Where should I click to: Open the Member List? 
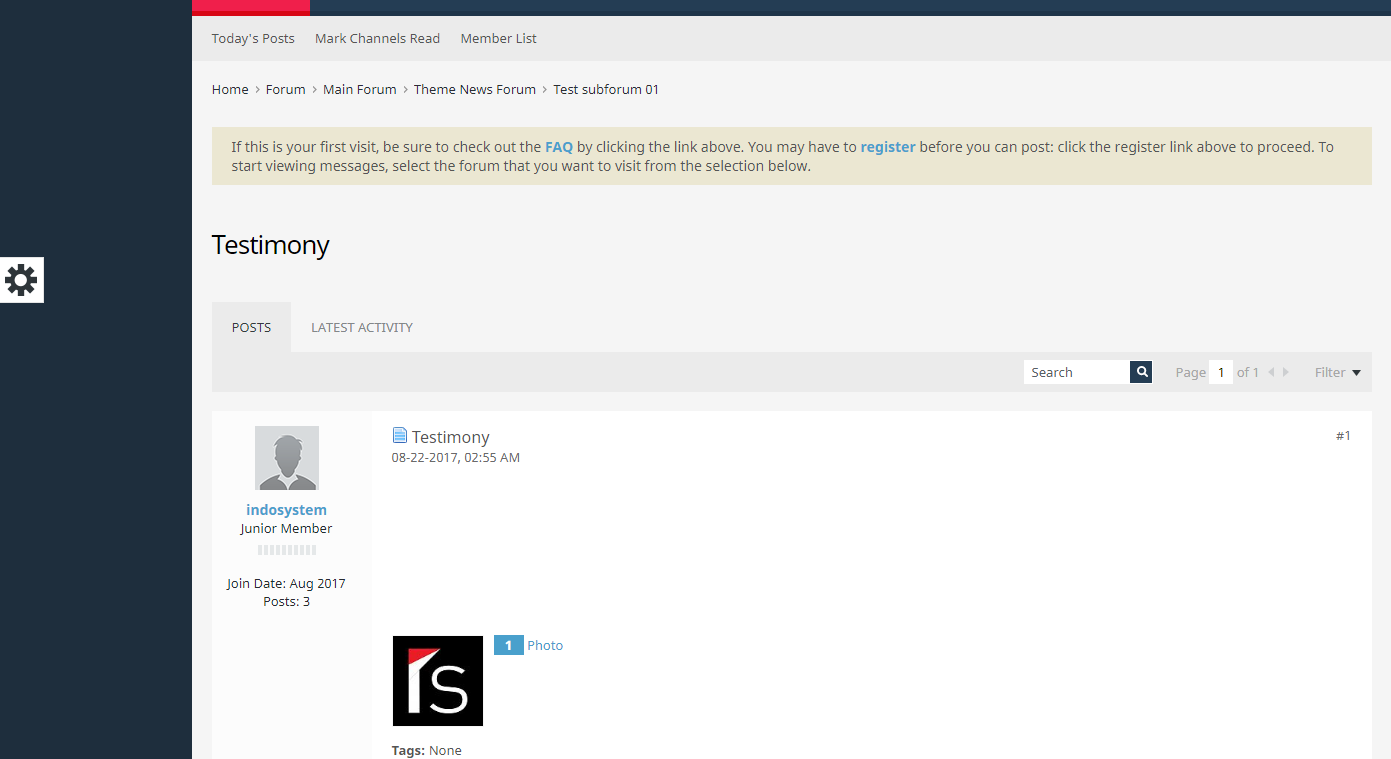(498, 38)
